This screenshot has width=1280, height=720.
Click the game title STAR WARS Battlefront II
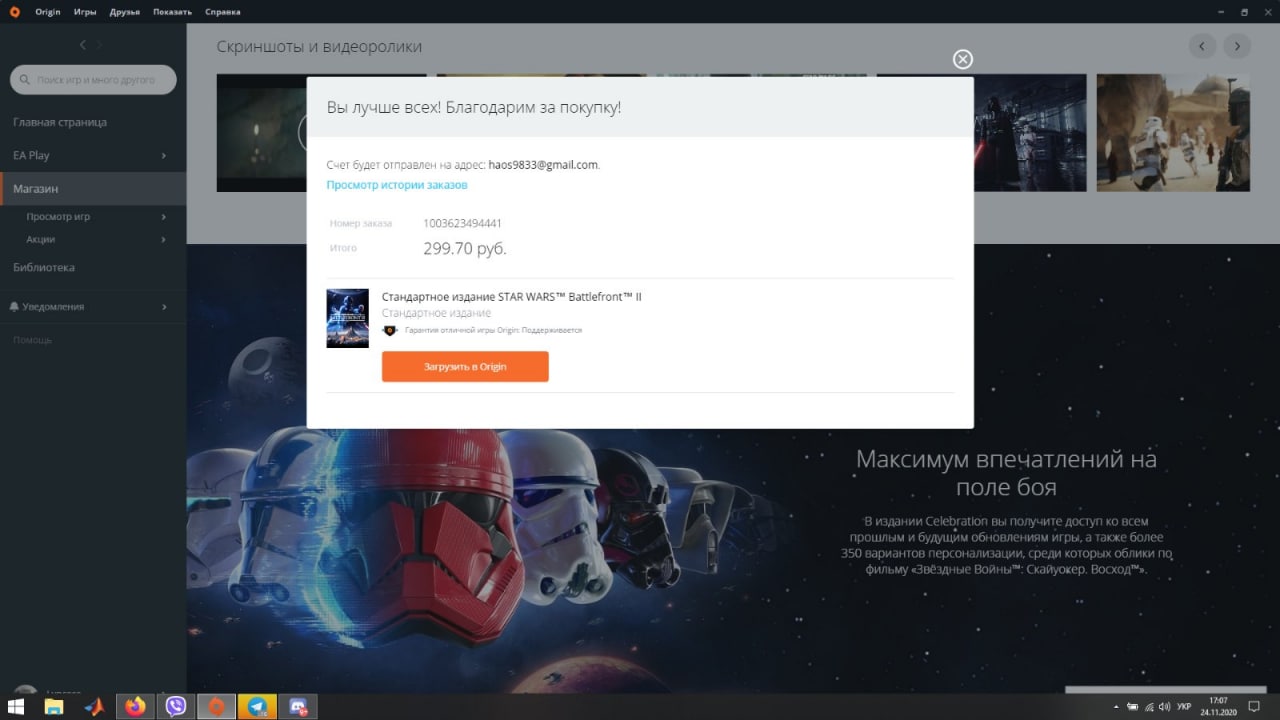point(512,297)
